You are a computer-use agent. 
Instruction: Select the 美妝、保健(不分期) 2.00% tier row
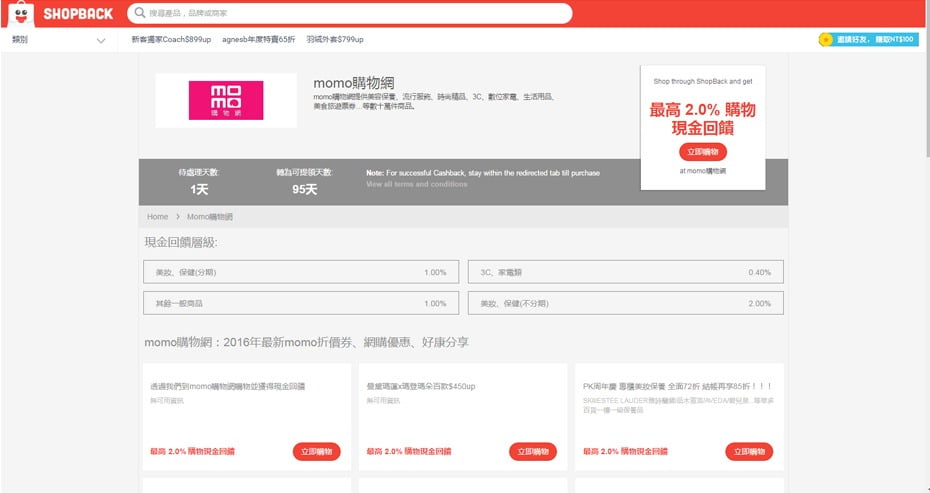[626, 303]
